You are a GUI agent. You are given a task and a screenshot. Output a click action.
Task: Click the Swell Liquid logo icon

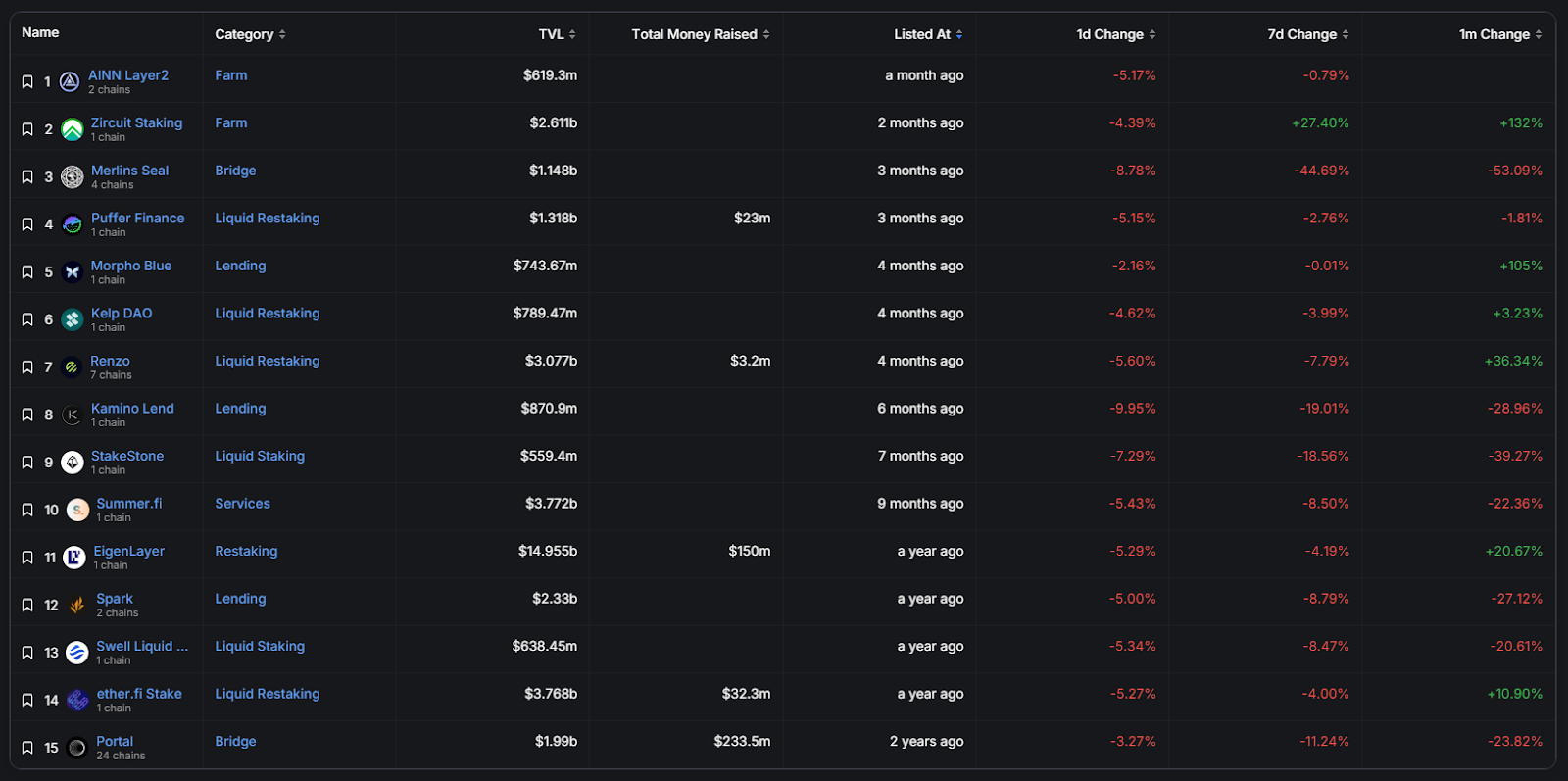point(77,653)
